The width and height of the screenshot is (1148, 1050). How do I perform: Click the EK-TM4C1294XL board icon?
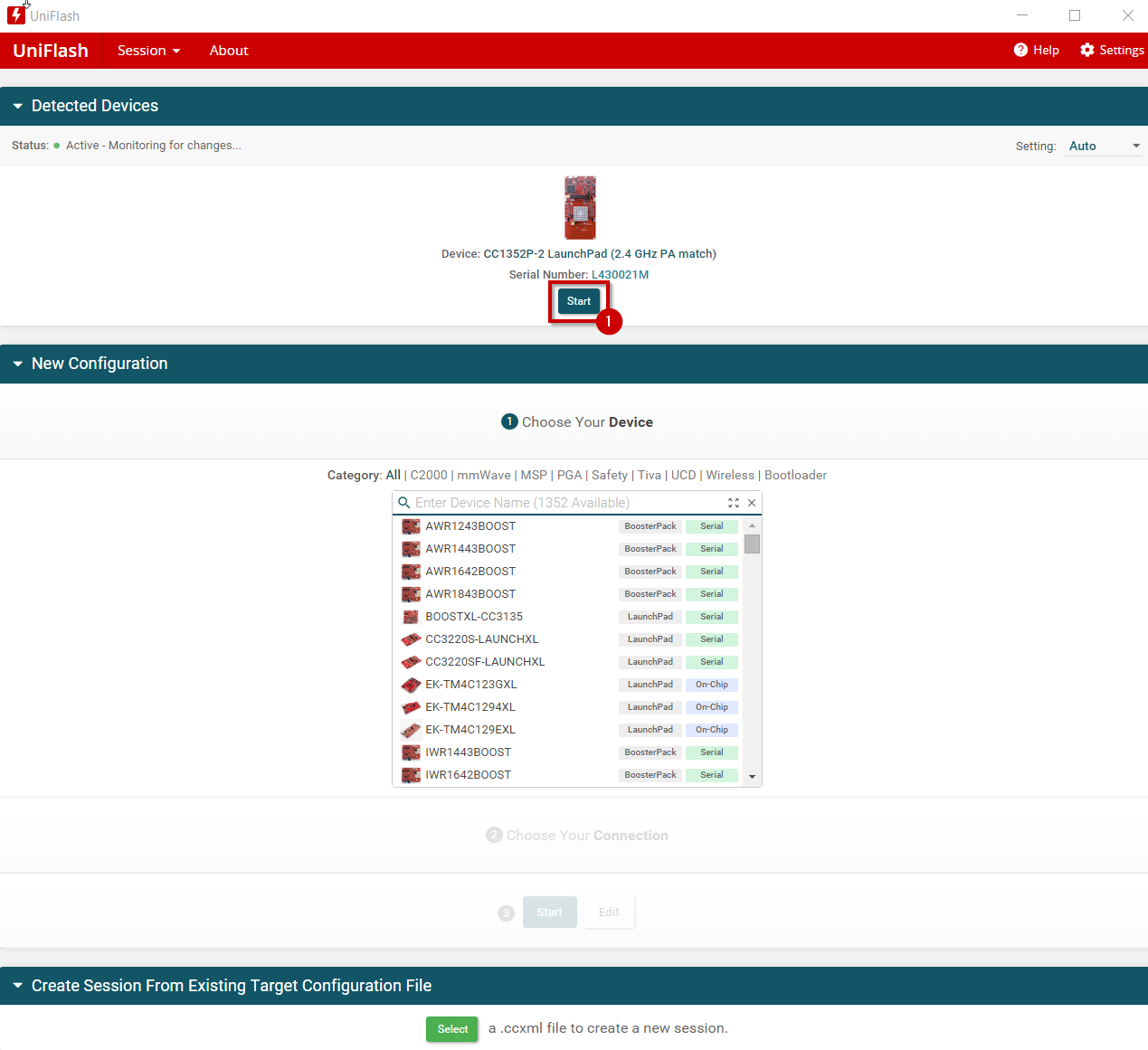click(410, 706)
